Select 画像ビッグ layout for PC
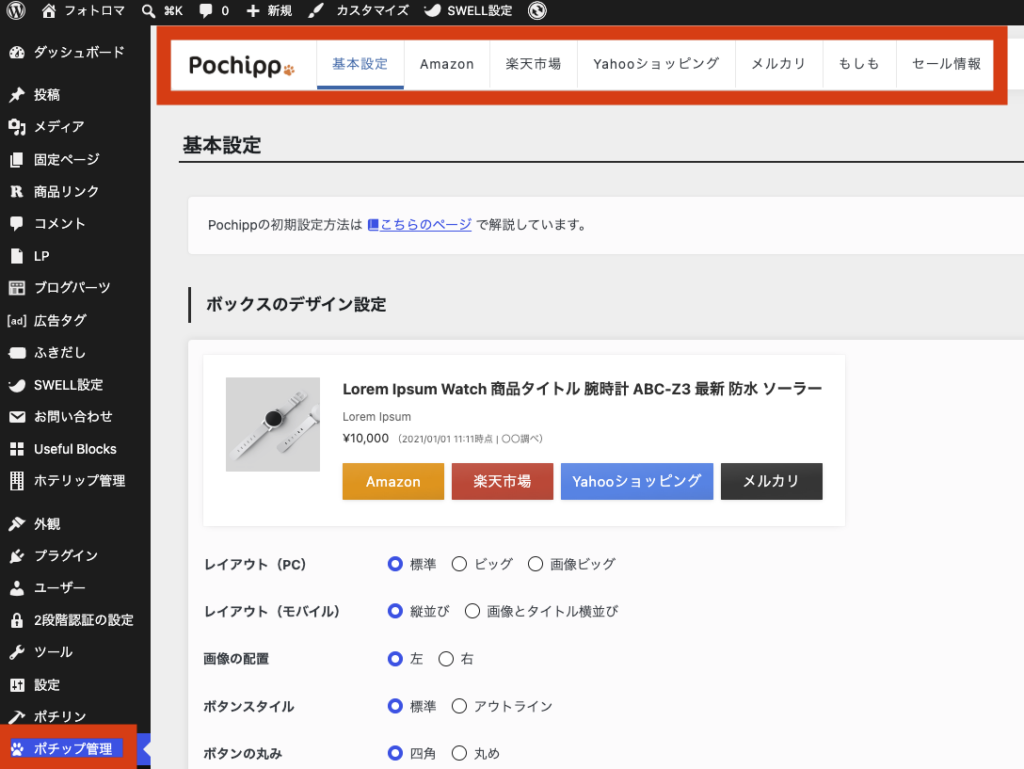This screenshot has height=769, width=1024. (535, 564)
